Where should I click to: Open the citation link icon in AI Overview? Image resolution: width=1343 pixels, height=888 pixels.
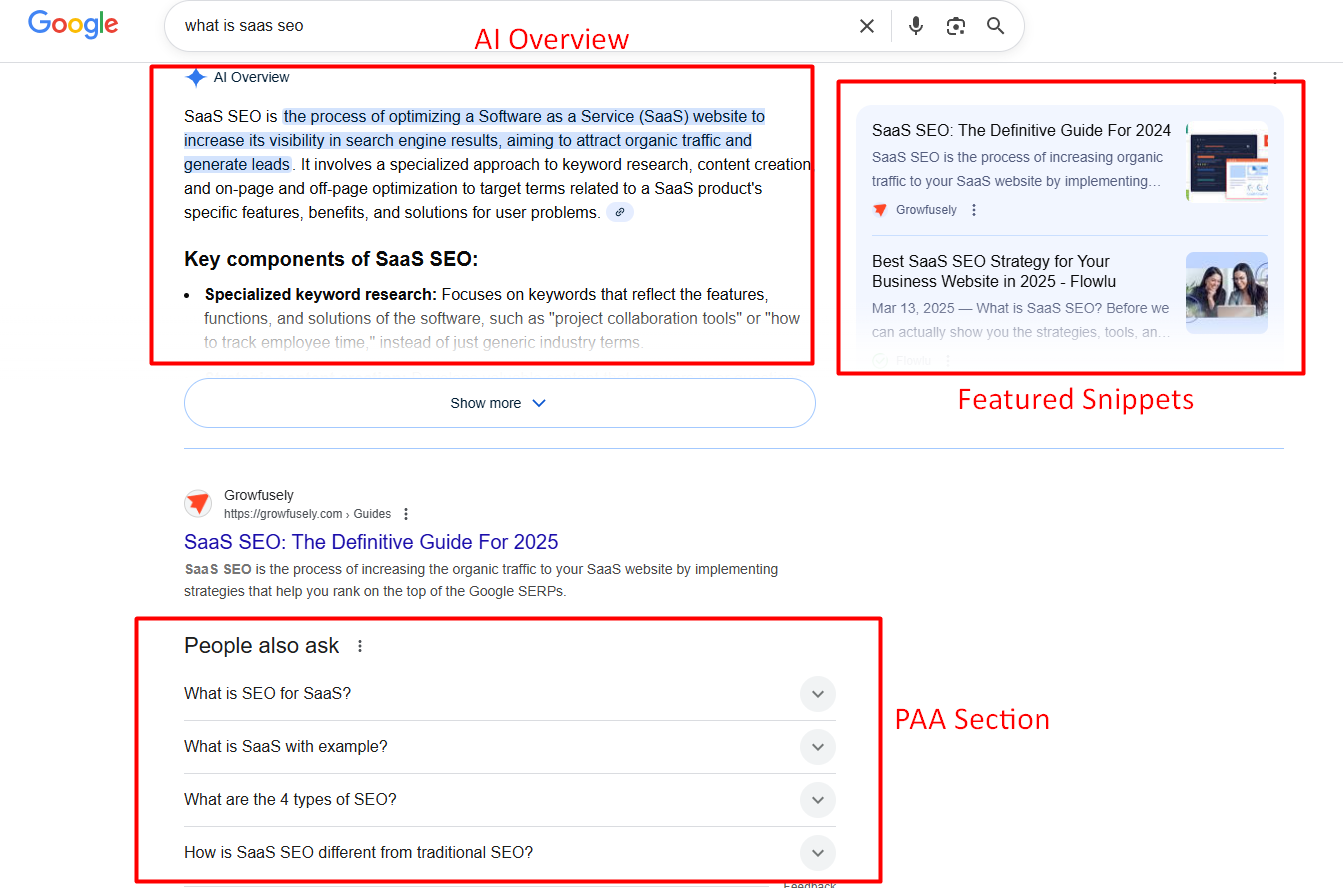coord(619,212)
